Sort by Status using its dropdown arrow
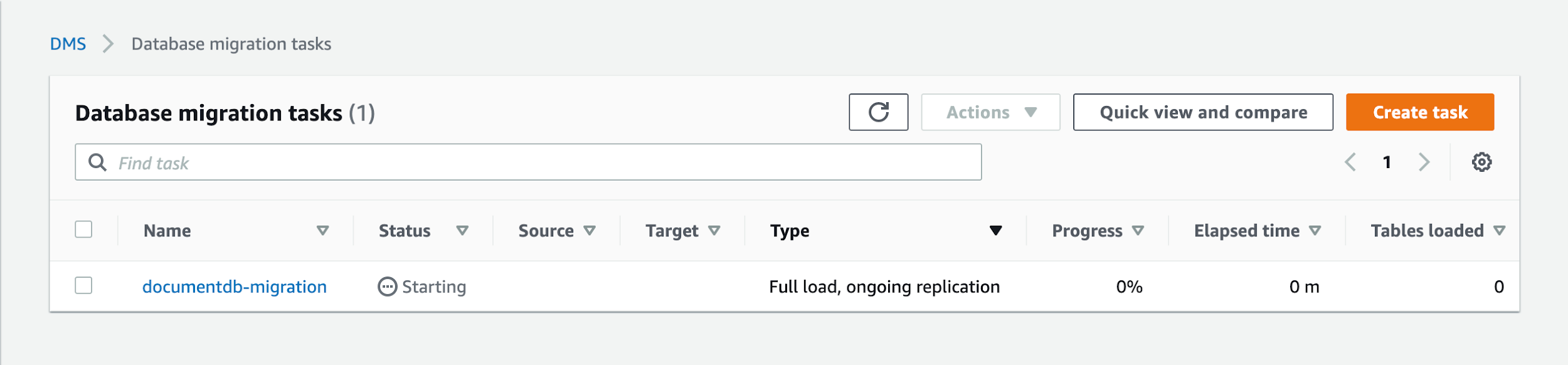Viewport: 1568px width, 365px height. [462, 231]
